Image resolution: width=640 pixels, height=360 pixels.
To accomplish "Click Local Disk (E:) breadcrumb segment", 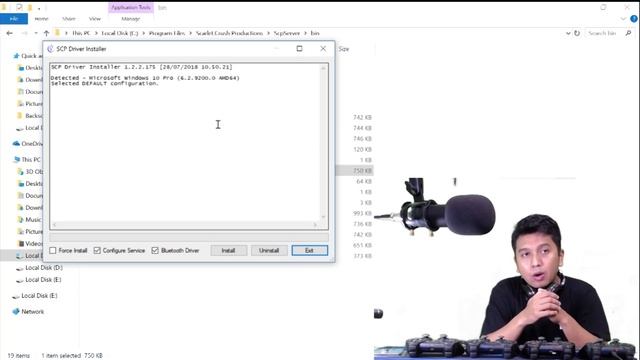I will (120, 33).
